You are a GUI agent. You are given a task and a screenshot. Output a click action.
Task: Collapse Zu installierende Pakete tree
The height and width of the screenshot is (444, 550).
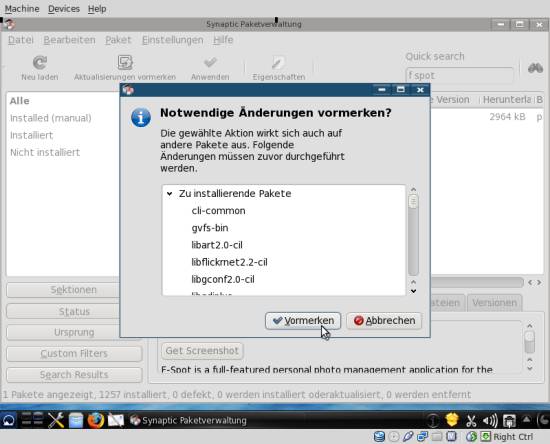click(170, 194)
